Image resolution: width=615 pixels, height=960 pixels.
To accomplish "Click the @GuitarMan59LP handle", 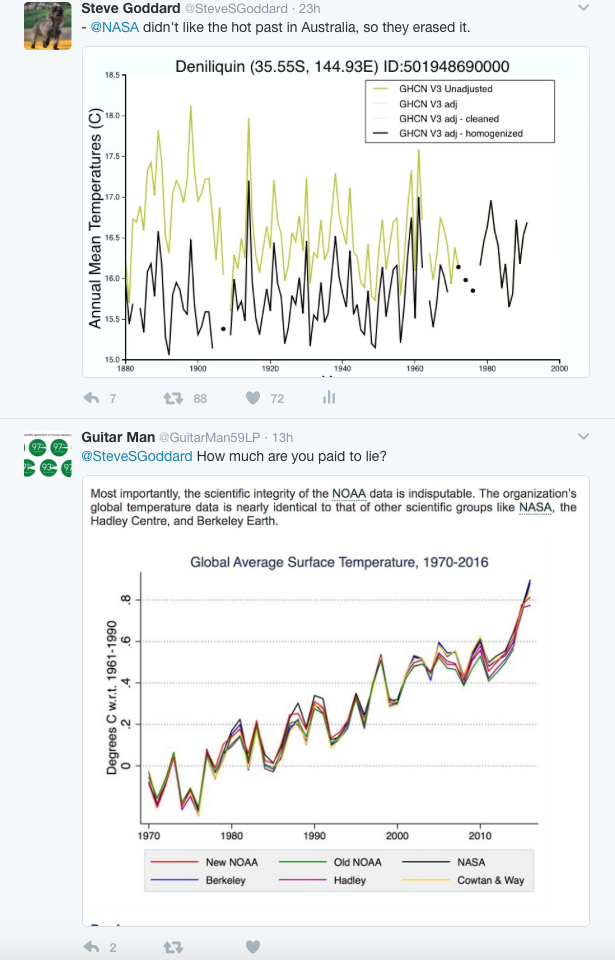I will tap(209, 437).
